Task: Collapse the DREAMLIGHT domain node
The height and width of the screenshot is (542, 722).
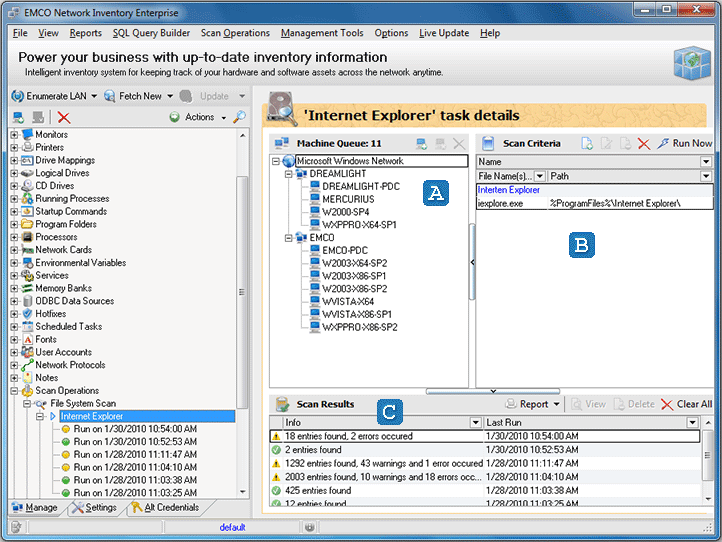Action: (288, 174)
